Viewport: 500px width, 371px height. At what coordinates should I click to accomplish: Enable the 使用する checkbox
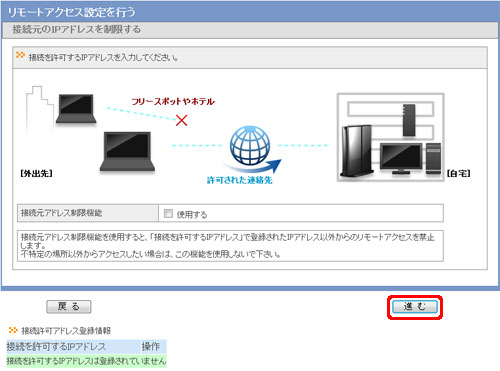point(168,214)
